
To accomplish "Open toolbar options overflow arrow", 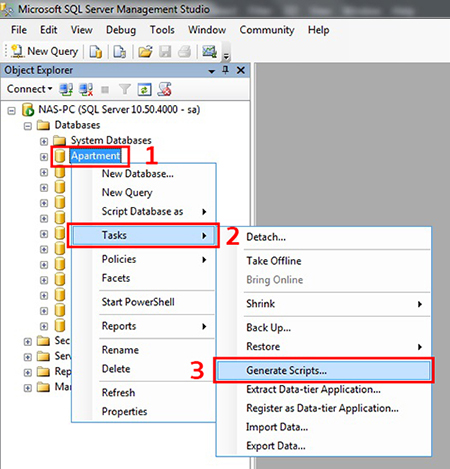I will [226, 56].
